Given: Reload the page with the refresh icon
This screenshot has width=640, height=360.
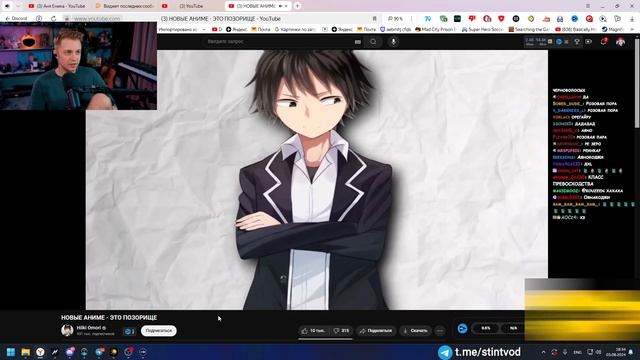Looking at the screenshot, I should (x=53, y=19).
